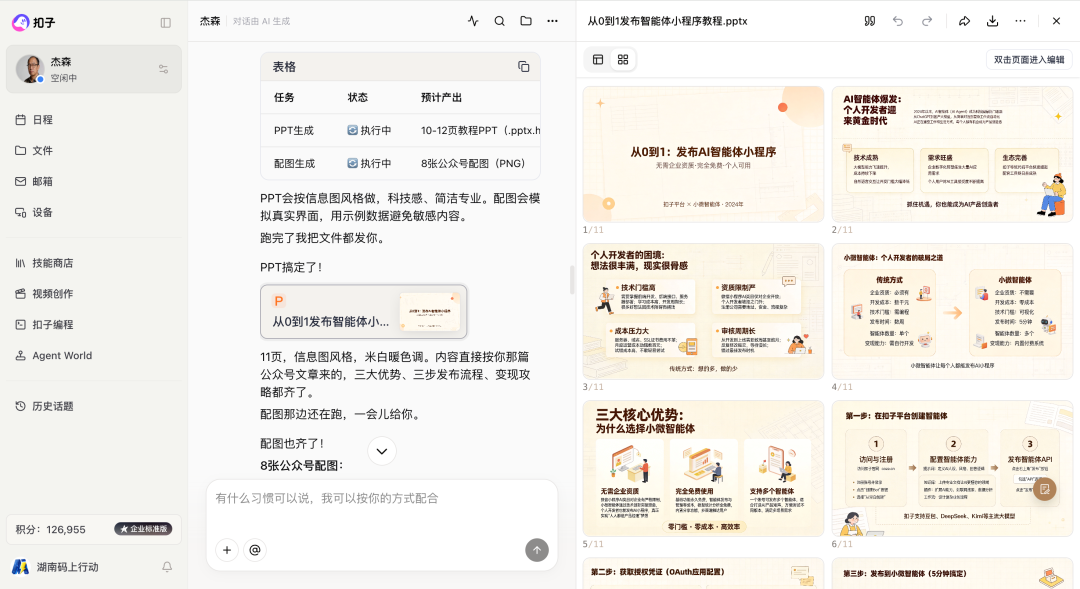Select slide 第三步 发布到小微智能体 thumbnail
The width and height of the screenshot is (1080, 589).
click(952, 574)
